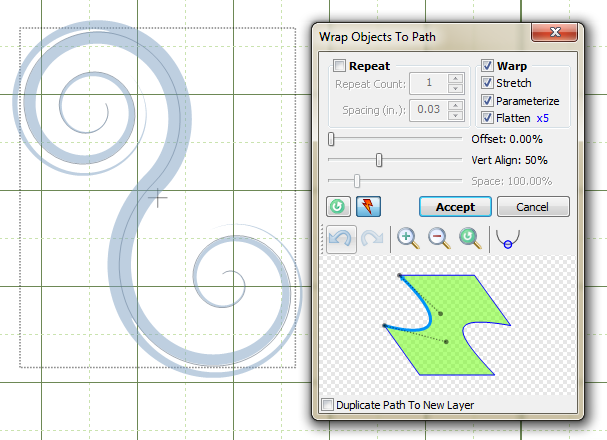Increase Repeat Count with up arrow

(x=456, y=79)
